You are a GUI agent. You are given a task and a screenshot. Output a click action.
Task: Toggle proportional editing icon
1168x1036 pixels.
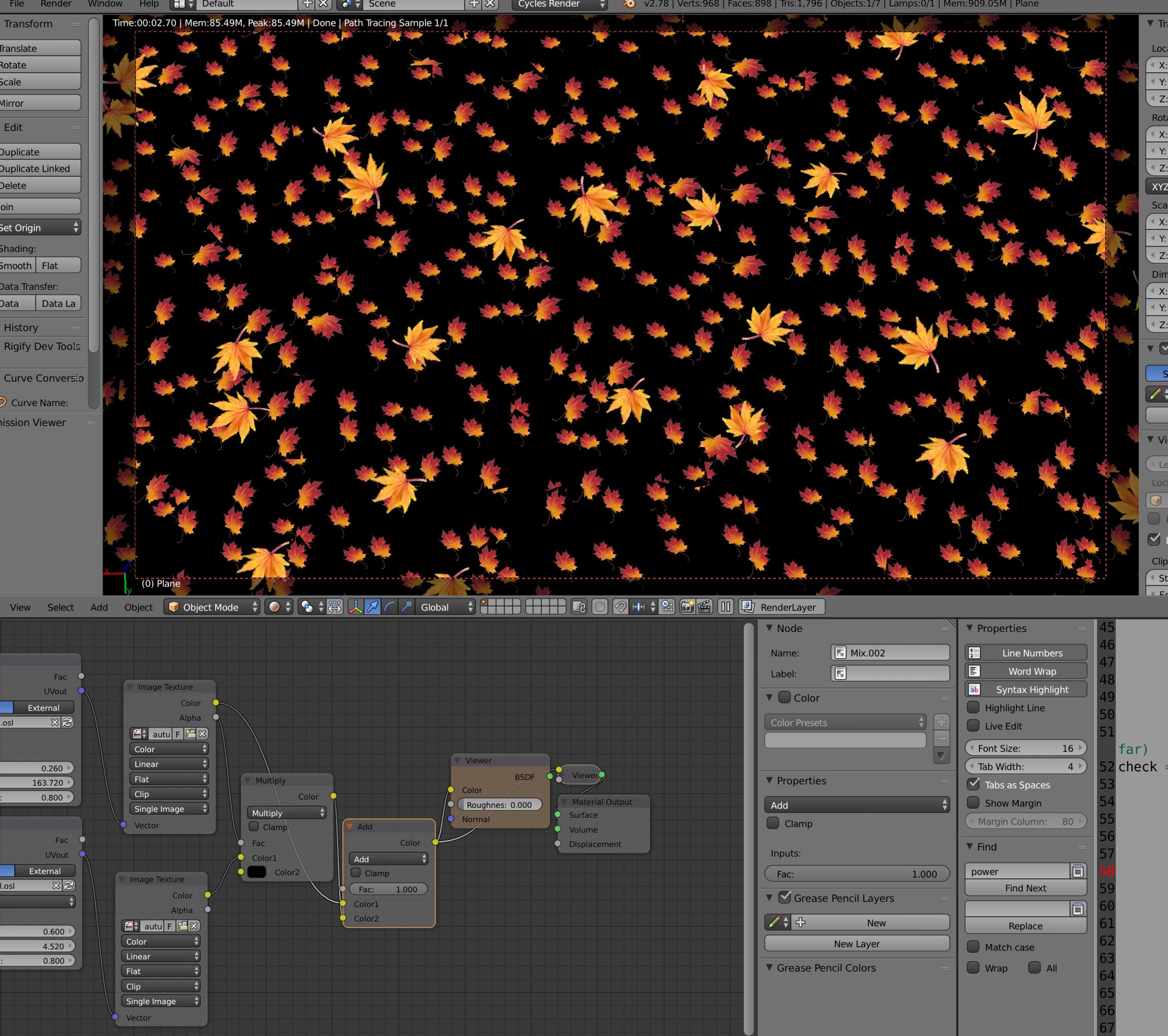[x=599, y=607]
